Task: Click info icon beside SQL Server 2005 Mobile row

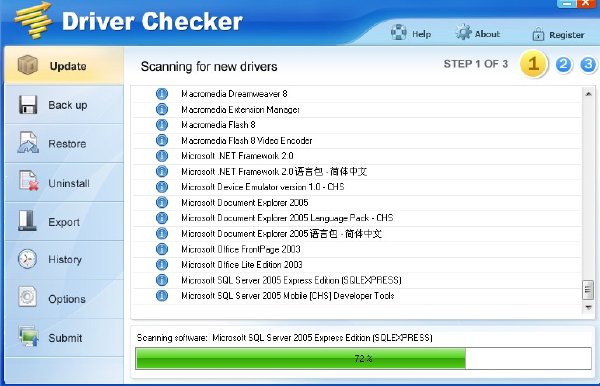Action: (x=162, y=295)
